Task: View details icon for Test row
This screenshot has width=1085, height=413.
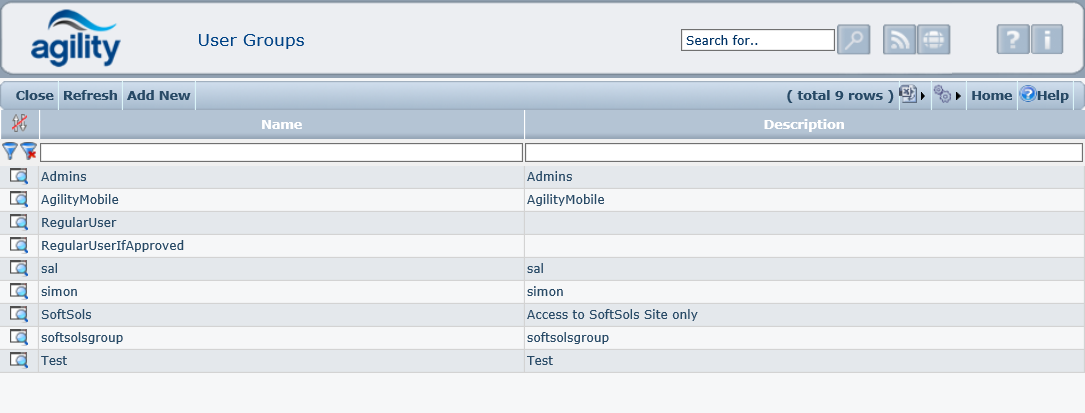Action: pos(19,360)
